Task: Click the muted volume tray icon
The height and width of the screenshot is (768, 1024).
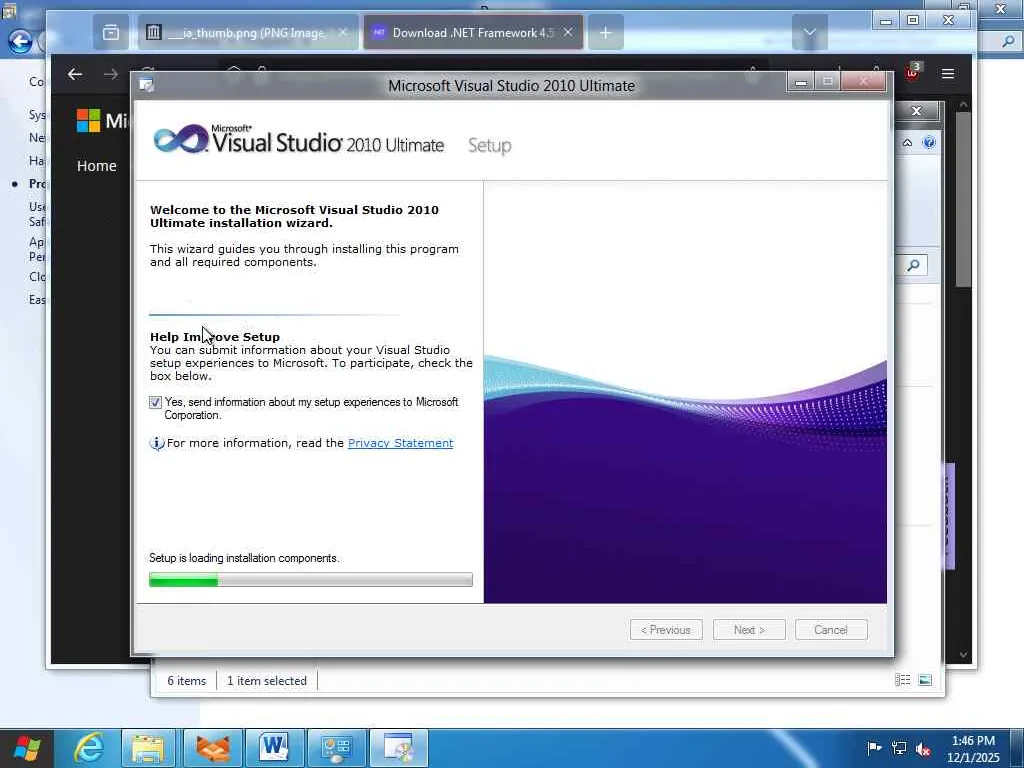Action: (x=923, y=748)
